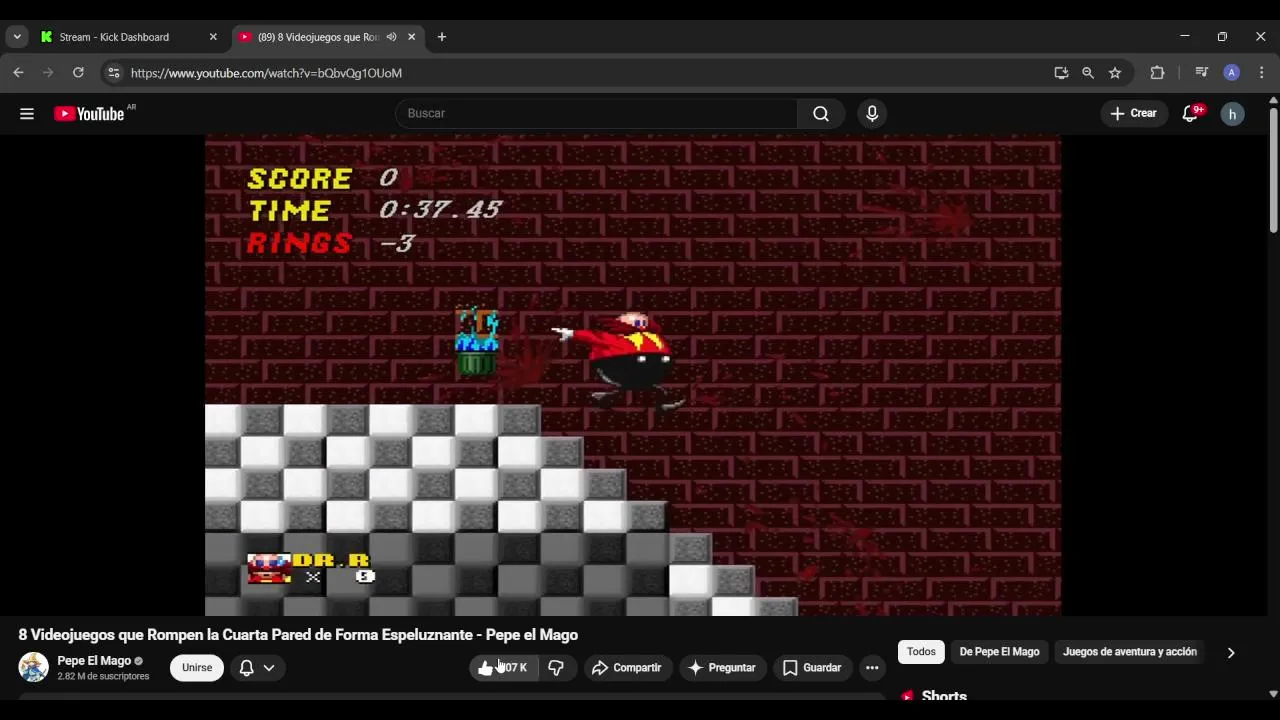
Task: Save the video with Guardar
Action: (x=813, y=668)
